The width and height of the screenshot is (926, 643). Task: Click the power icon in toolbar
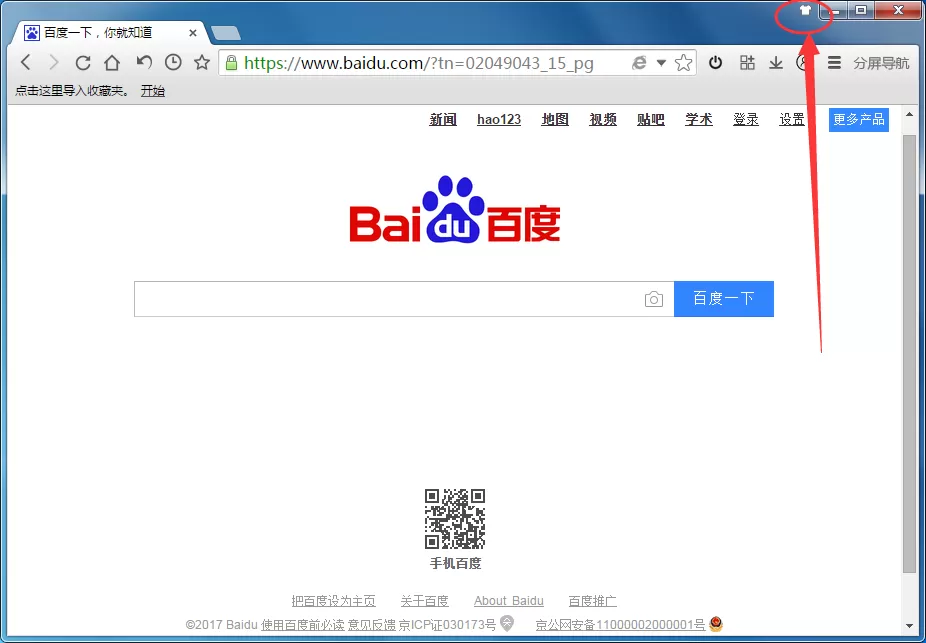(716, 61)
